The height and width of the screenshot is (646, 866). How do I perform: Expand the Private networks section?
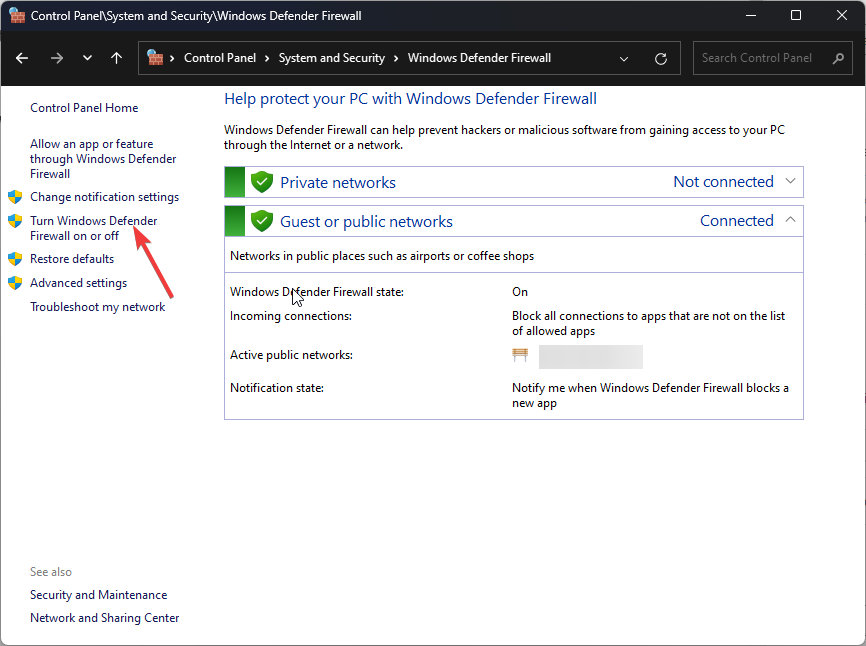click(790, 182)
